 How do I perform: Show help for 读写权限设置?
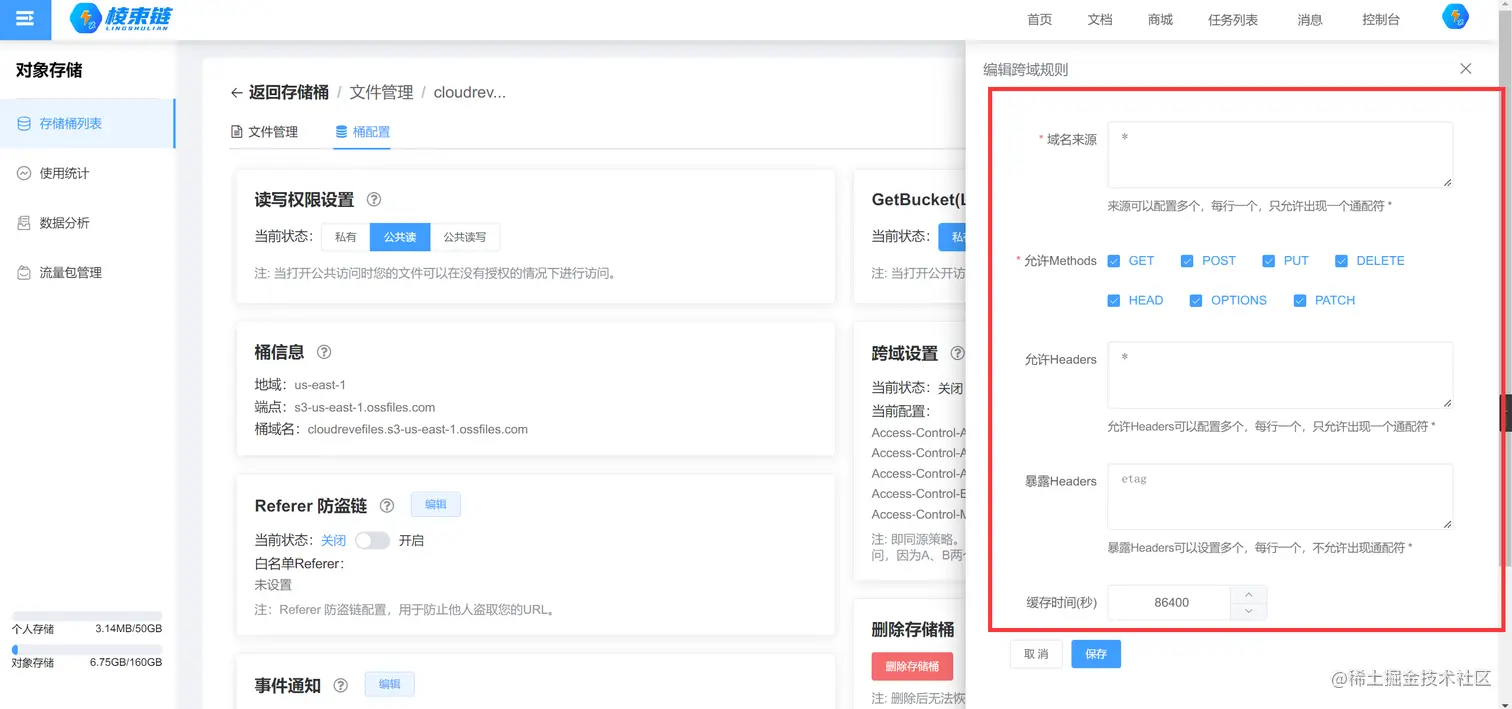pyautogui.click(x=374, y=200)
